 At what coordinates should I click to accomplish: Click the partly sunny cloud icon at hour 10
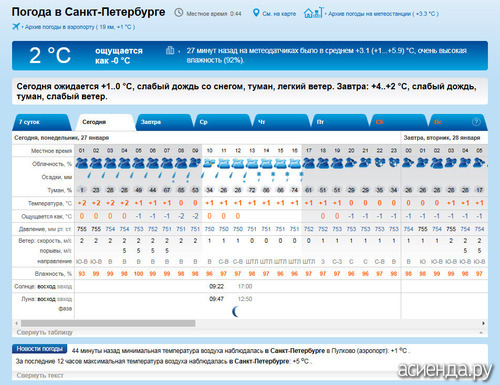(209, 163)
